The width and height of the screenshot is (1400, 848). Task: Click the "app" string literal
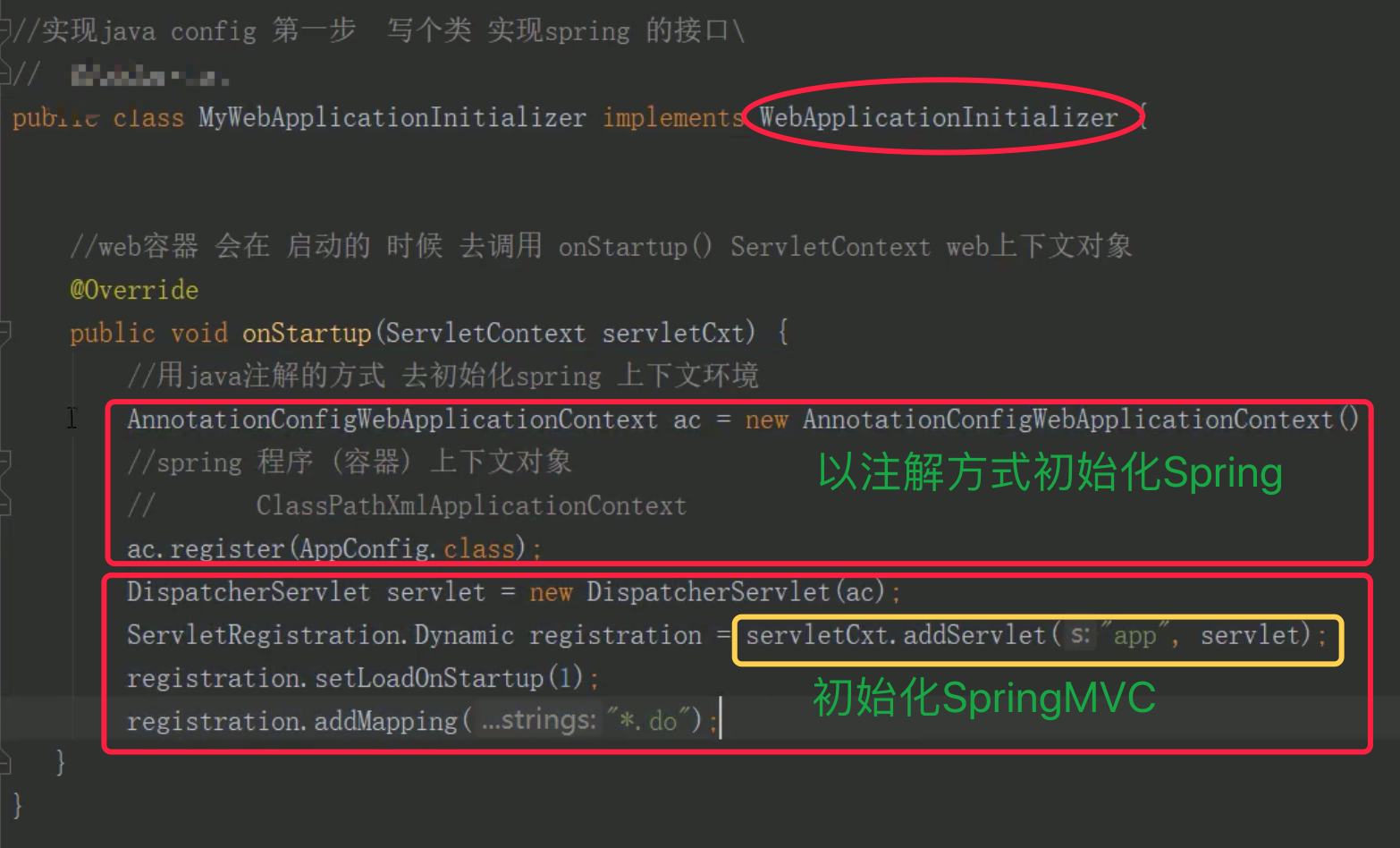point(1135,635)
